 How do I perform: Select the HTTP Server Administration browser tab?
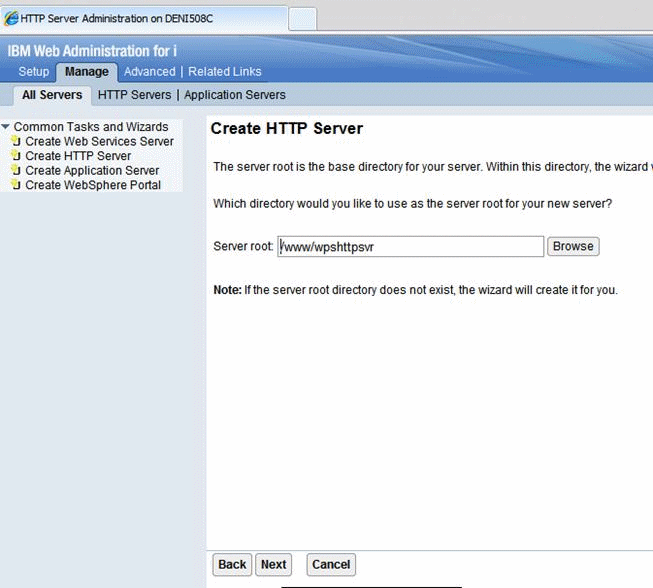click(144, 18)
